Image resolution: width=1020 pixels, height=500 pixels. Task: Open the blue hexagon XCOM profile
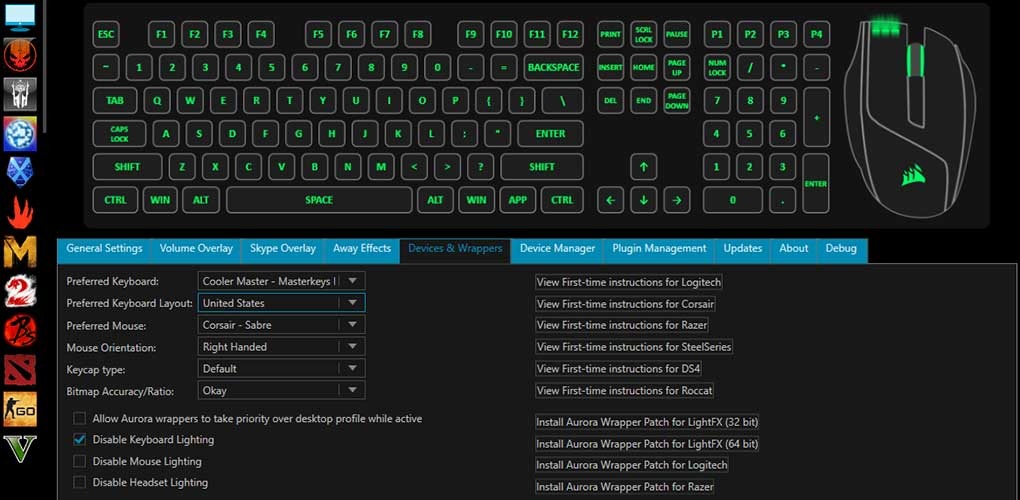click(x=20, y=172)
